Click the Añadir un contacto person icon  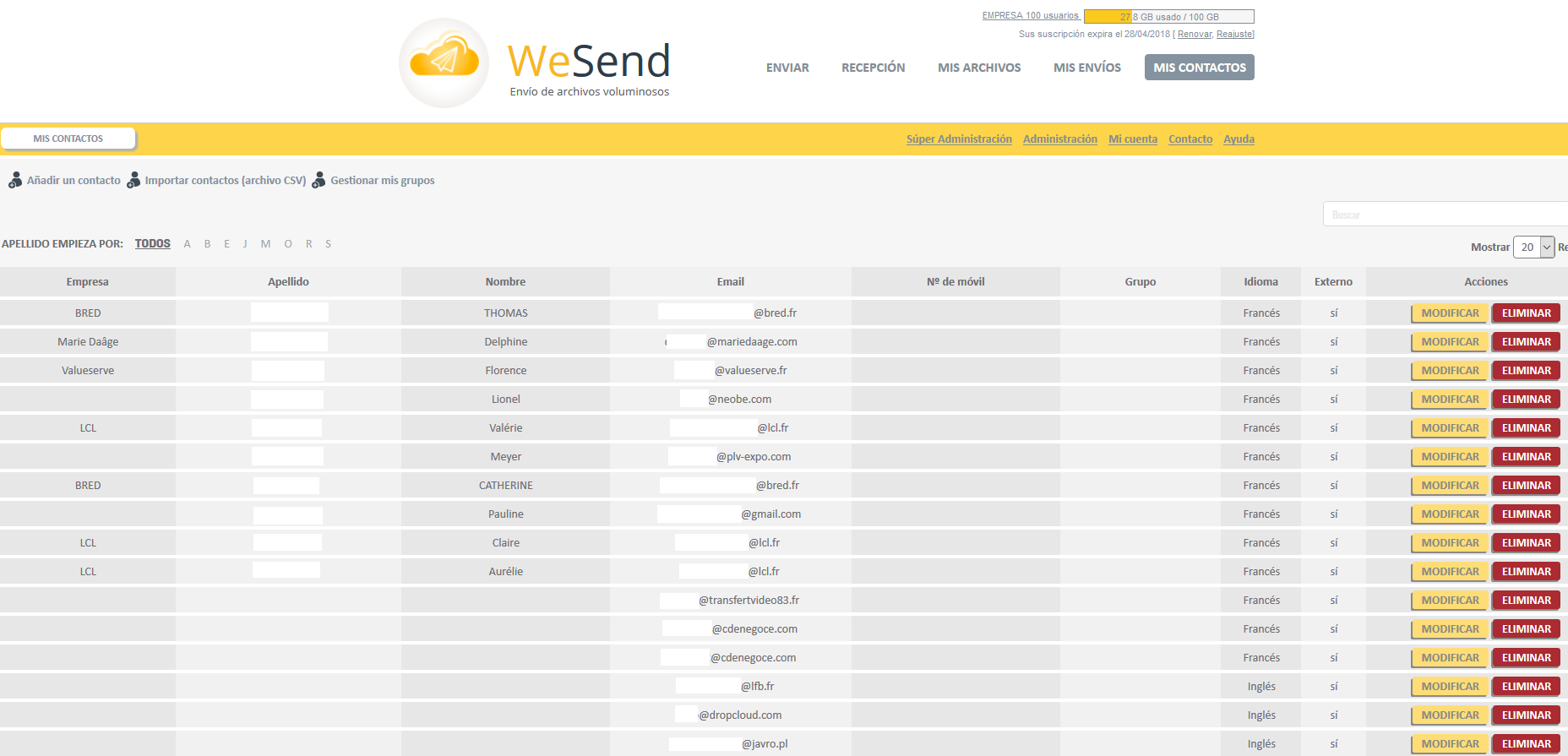pyautogui.click(x=15, y=181)
